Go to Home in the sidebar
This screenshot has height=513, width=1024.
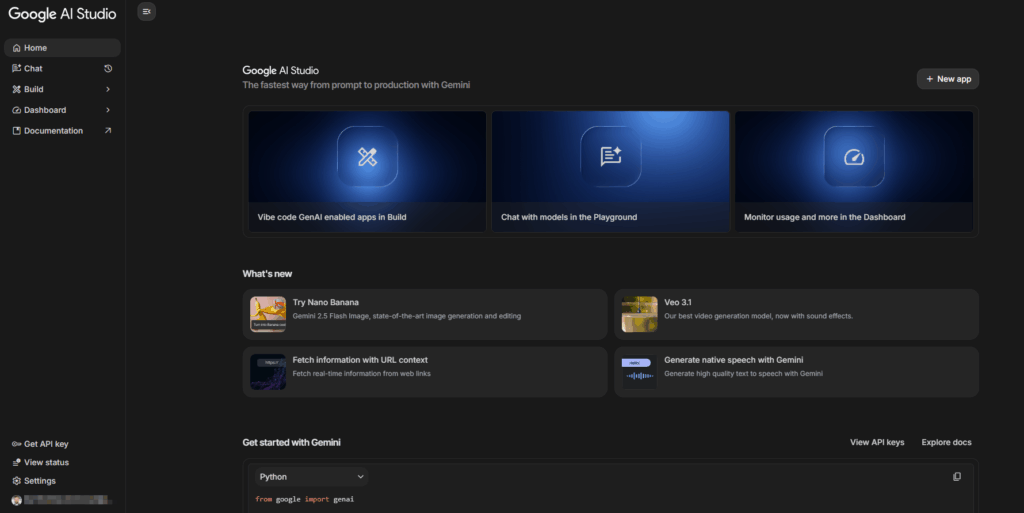tap(35, 48)
